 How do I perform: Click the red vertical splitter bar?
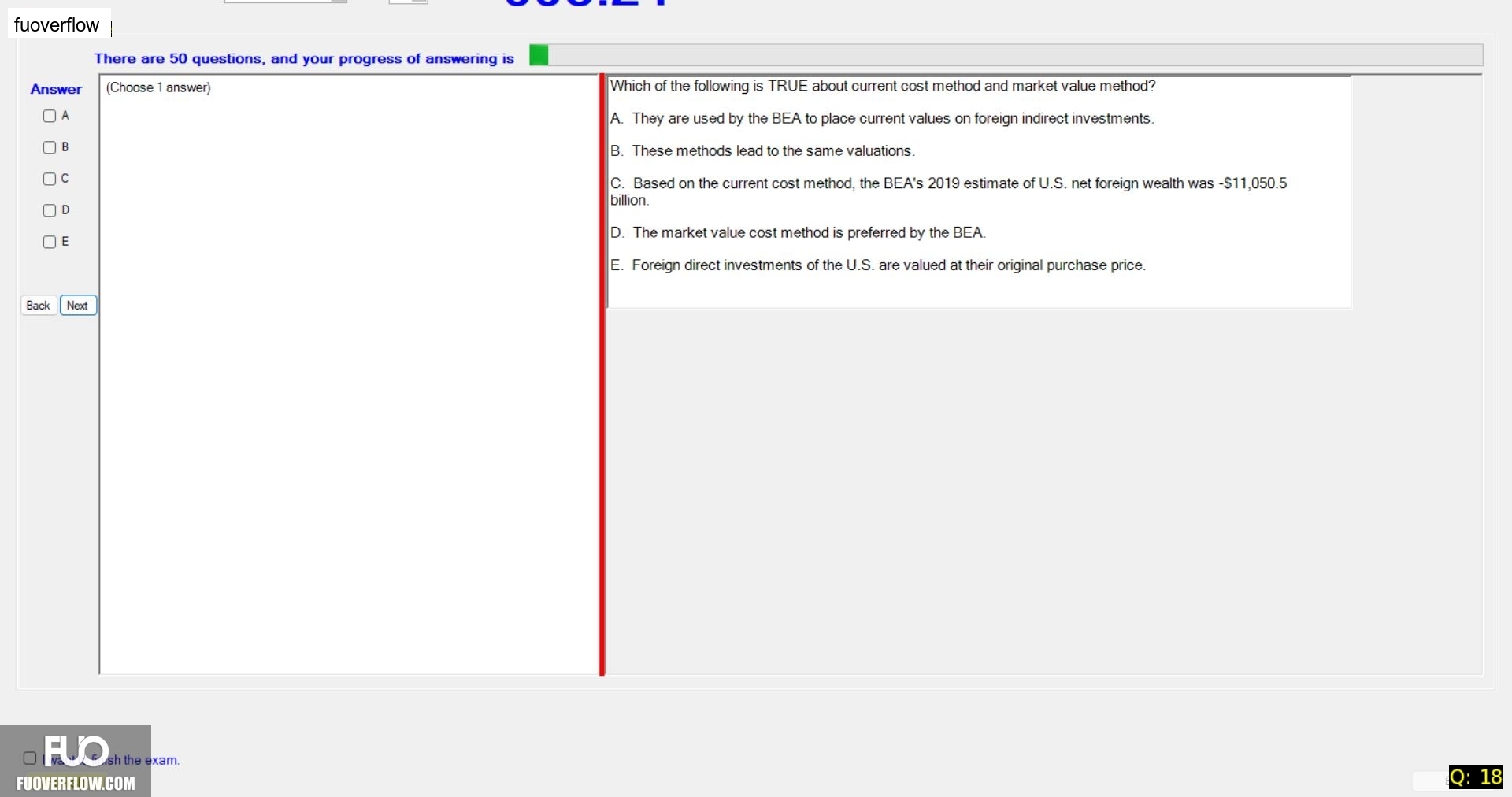[602, 375]
